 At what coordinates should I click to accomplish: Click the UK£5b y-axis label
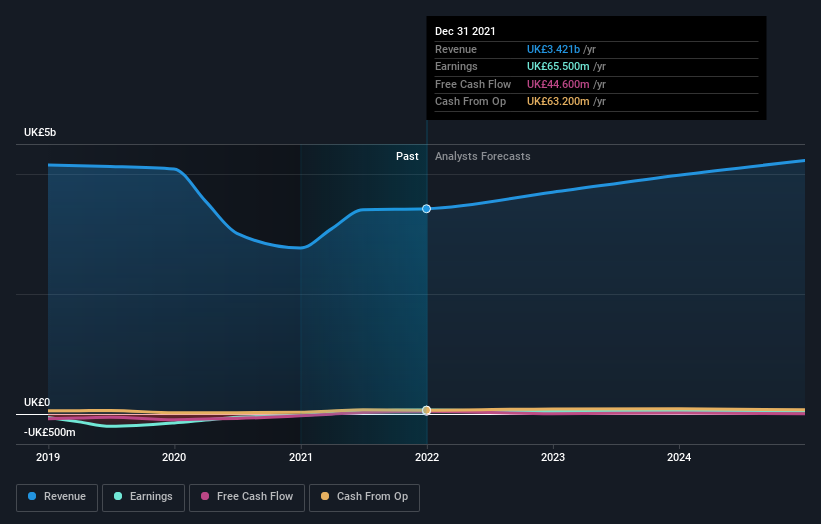point(40,132)
